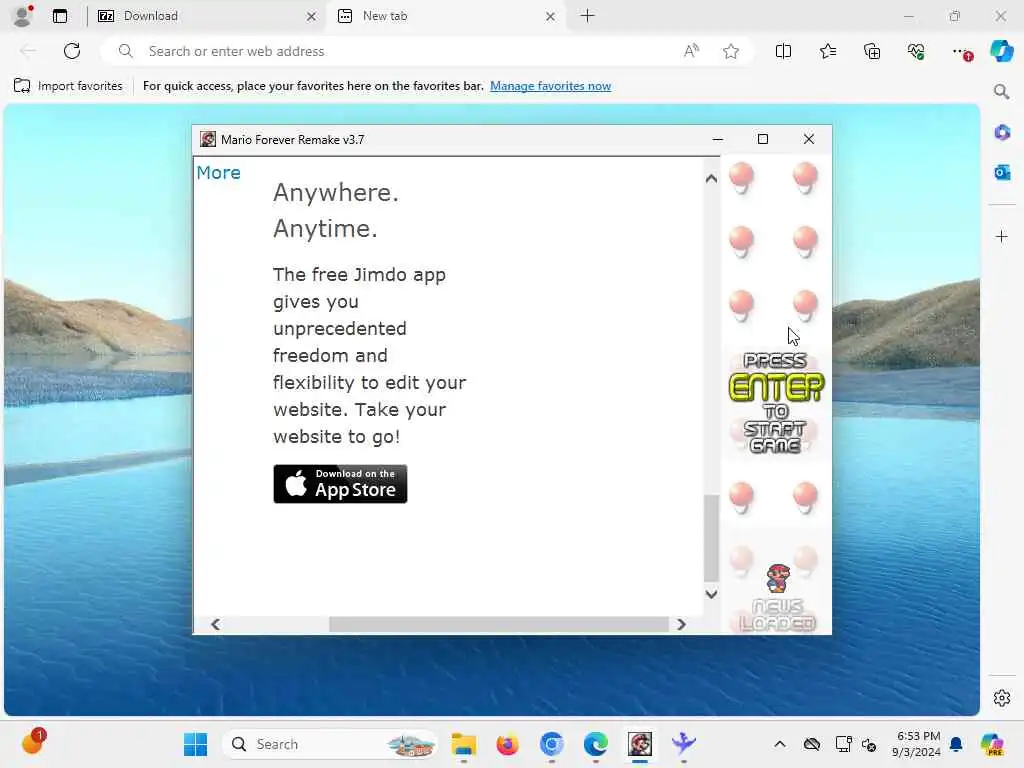The image size is (1024, 768).
Task: Click the Read aloud icon
Action: 692,51
